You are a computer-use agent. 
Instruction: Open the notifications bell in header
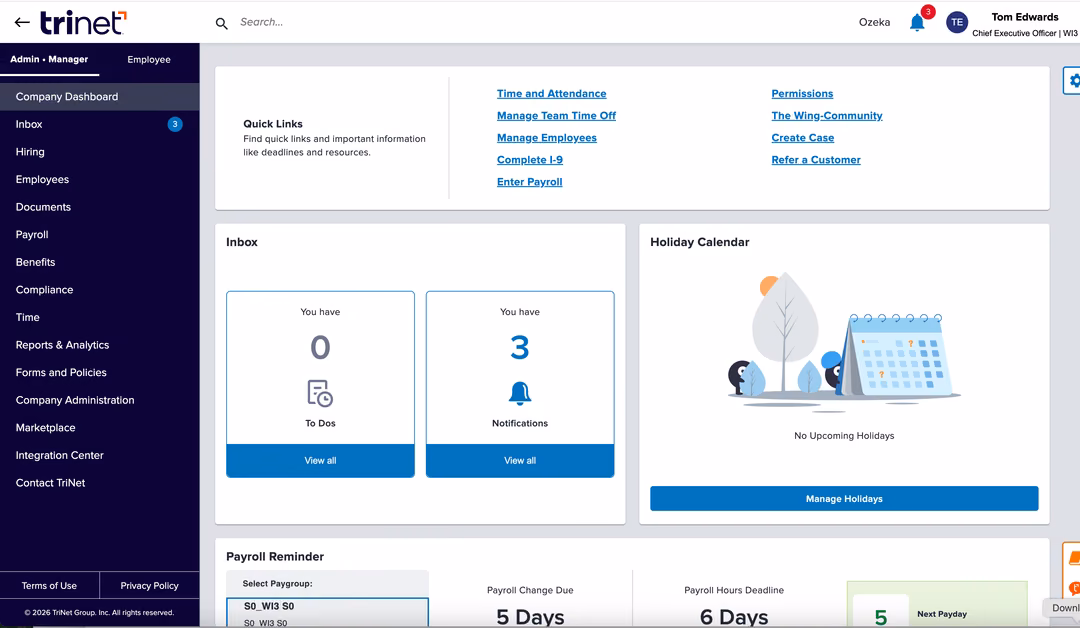(917, 23)
